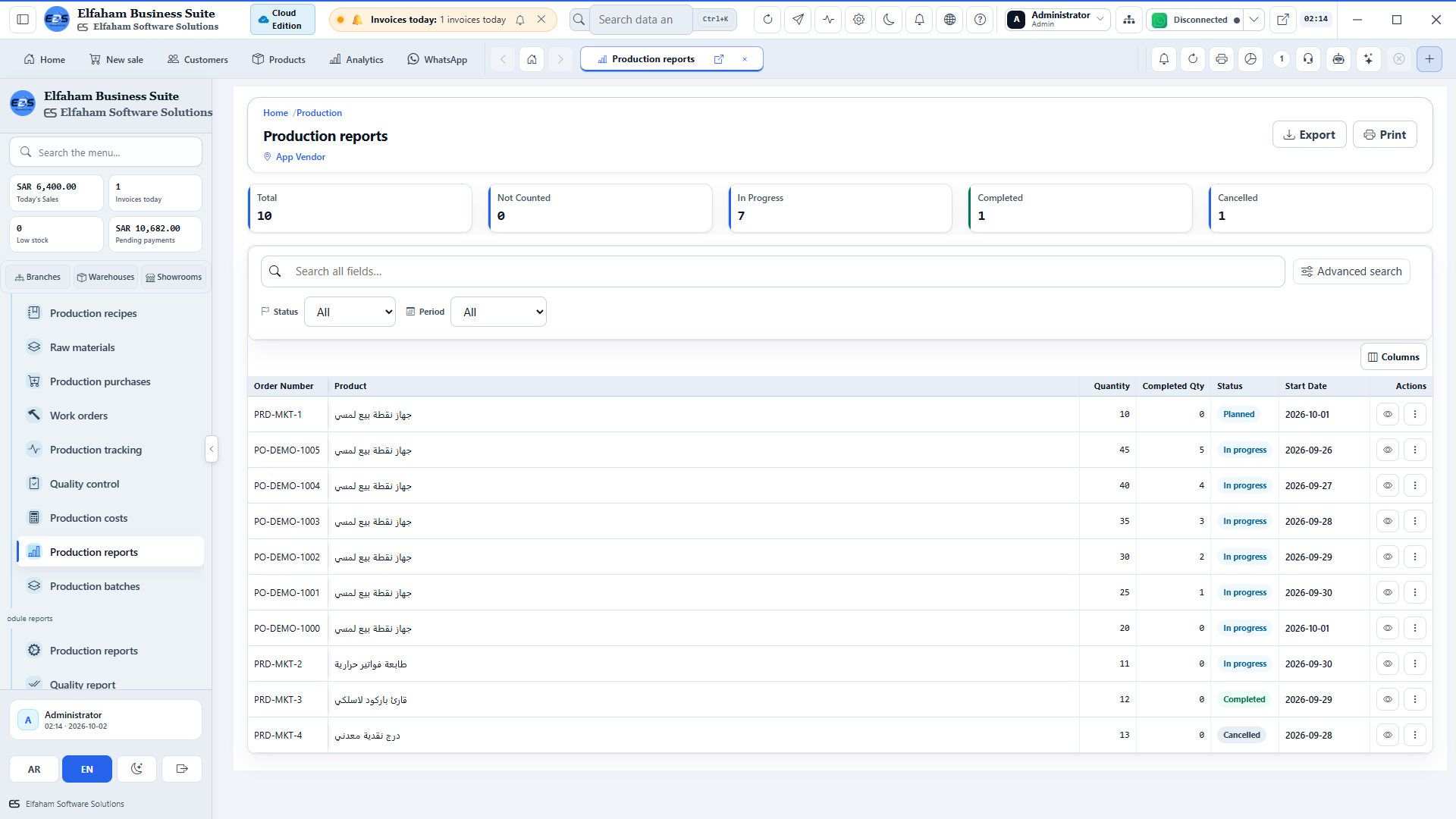The height and width of the screenshot is (819, 1456).
Task: Open Work orders in sidebar
Action: click(110, 416)
